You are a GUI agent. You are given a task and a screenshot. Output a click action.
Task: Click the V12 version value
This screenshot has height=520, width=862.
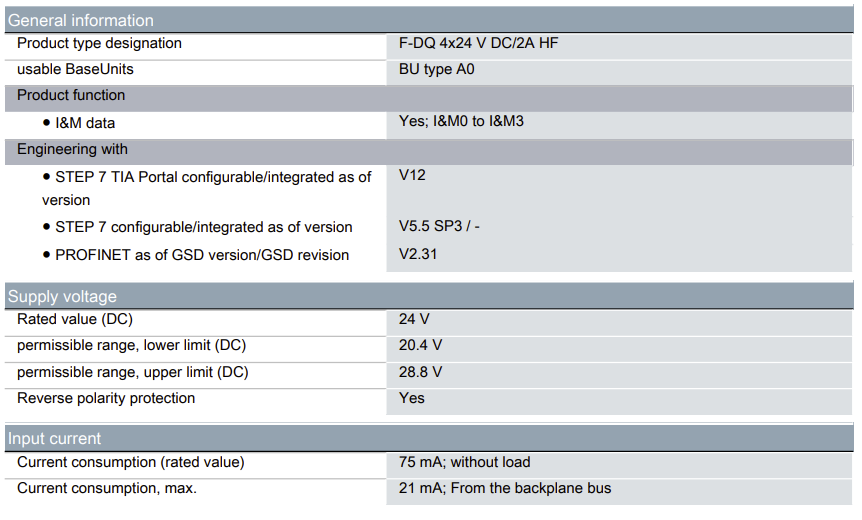pyautogui.click(x=412, y=176)
